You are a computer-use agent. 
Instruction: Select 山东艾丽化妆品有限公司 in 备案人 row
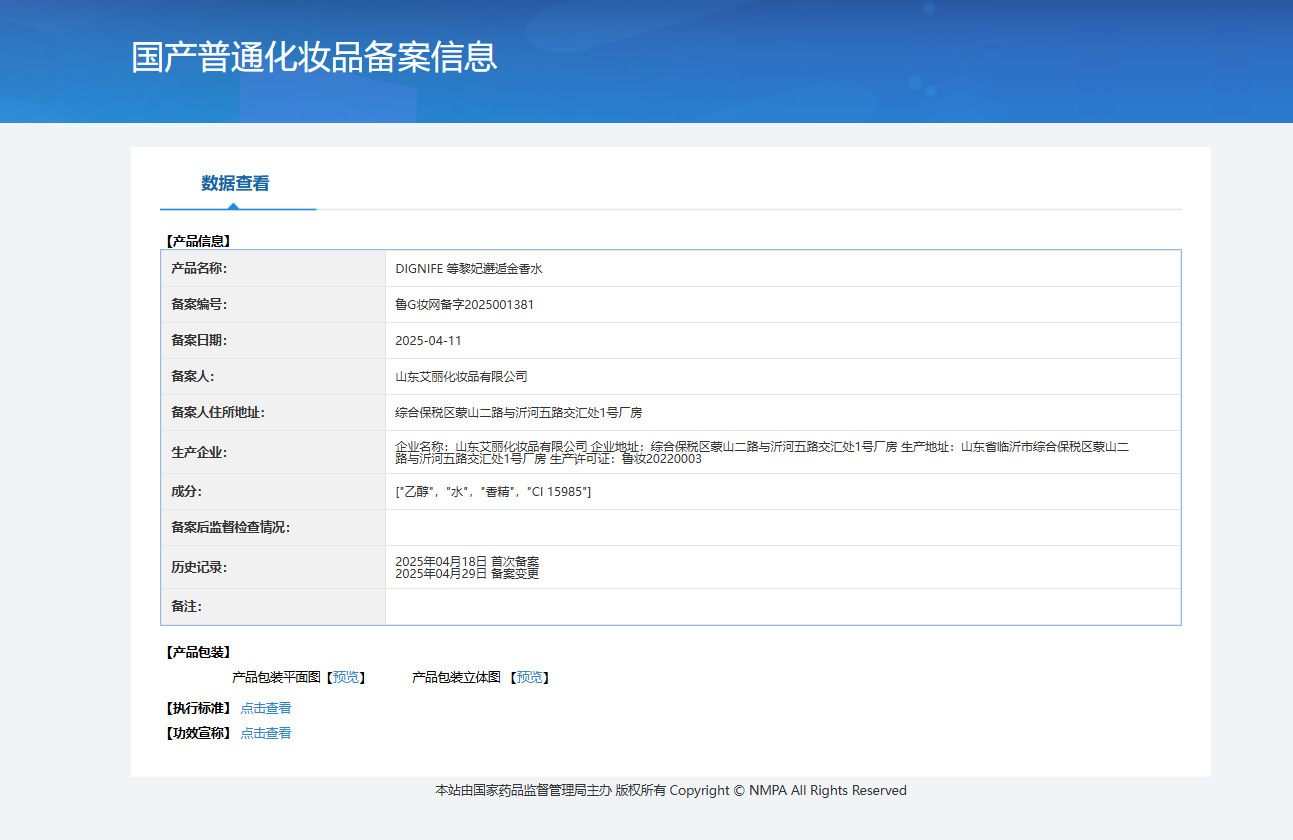click(x=461, y=377)
